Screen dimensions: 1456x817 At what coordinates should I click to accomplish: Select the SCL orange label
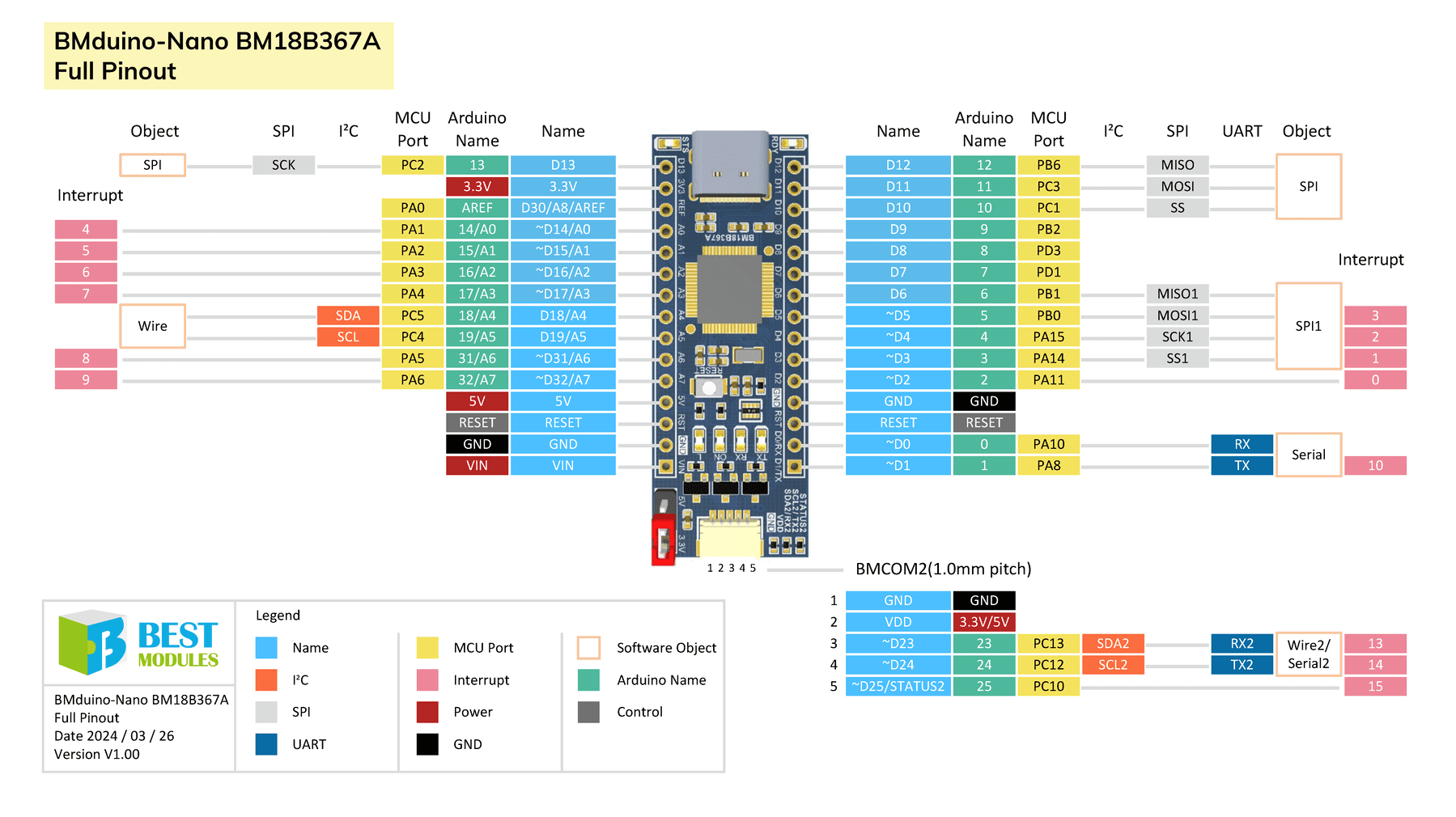[x=347, y=337]
